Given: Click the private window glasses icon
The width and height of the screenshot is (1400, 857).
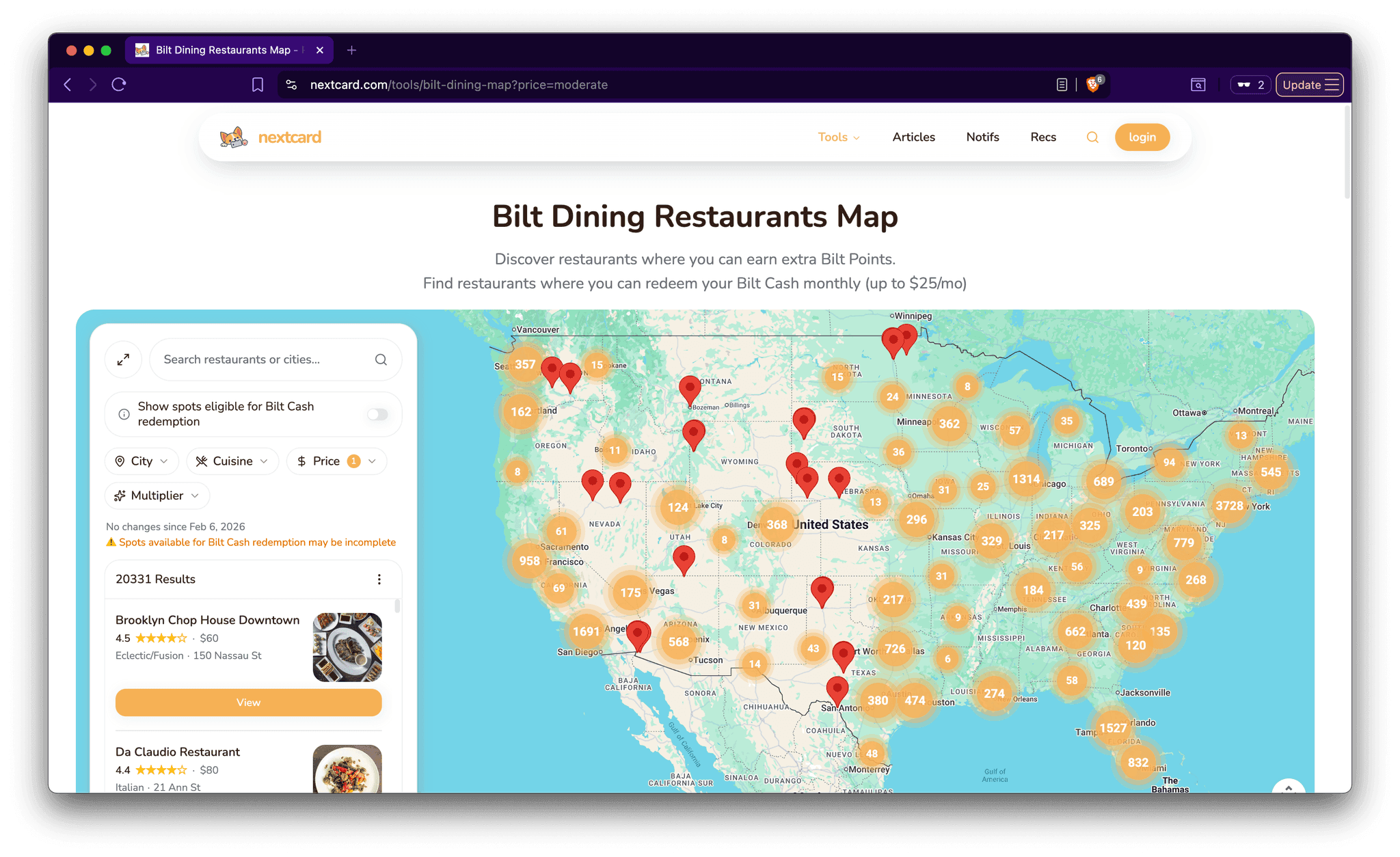Looking at the screenshot, I should (1250, 85).
